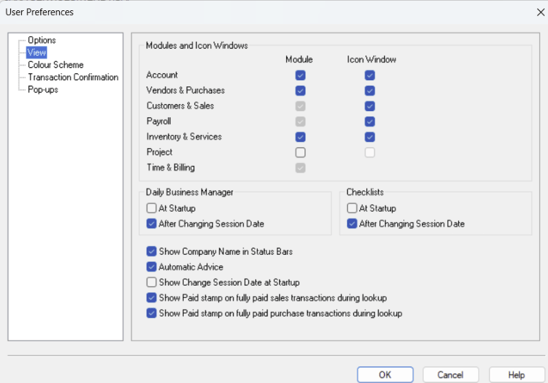Enable the Project Module checkbox

pyautogui.click(x=300, y=152)
